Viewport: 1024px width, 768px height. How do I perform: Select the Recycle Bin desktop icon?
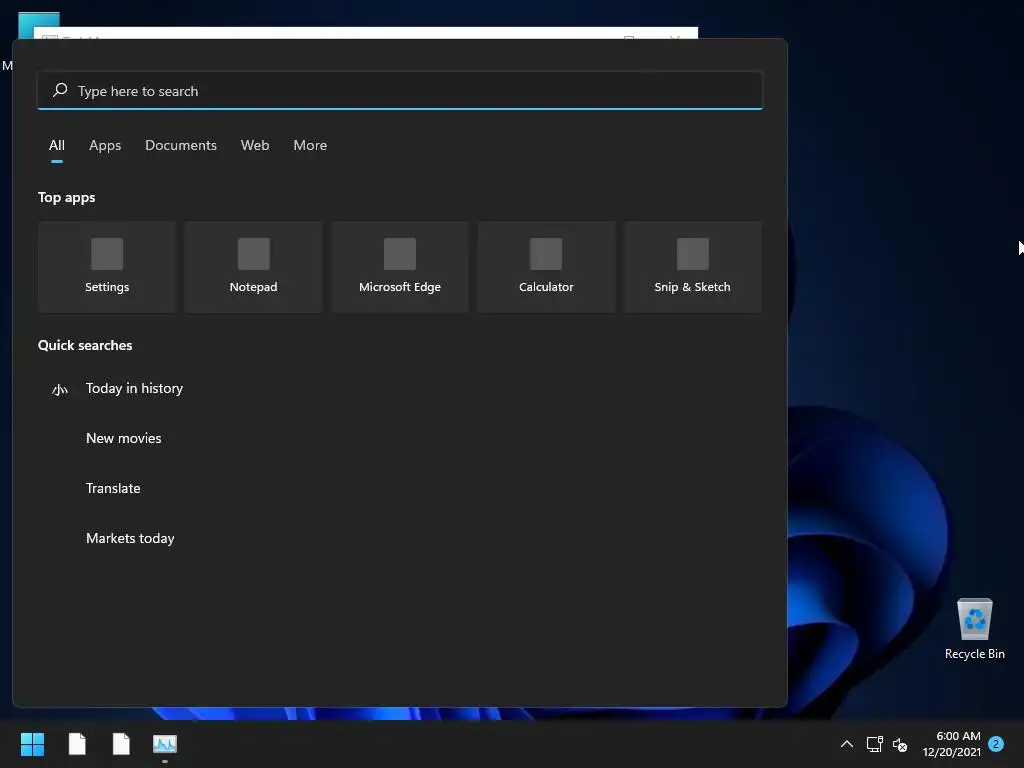coord(974,628)
